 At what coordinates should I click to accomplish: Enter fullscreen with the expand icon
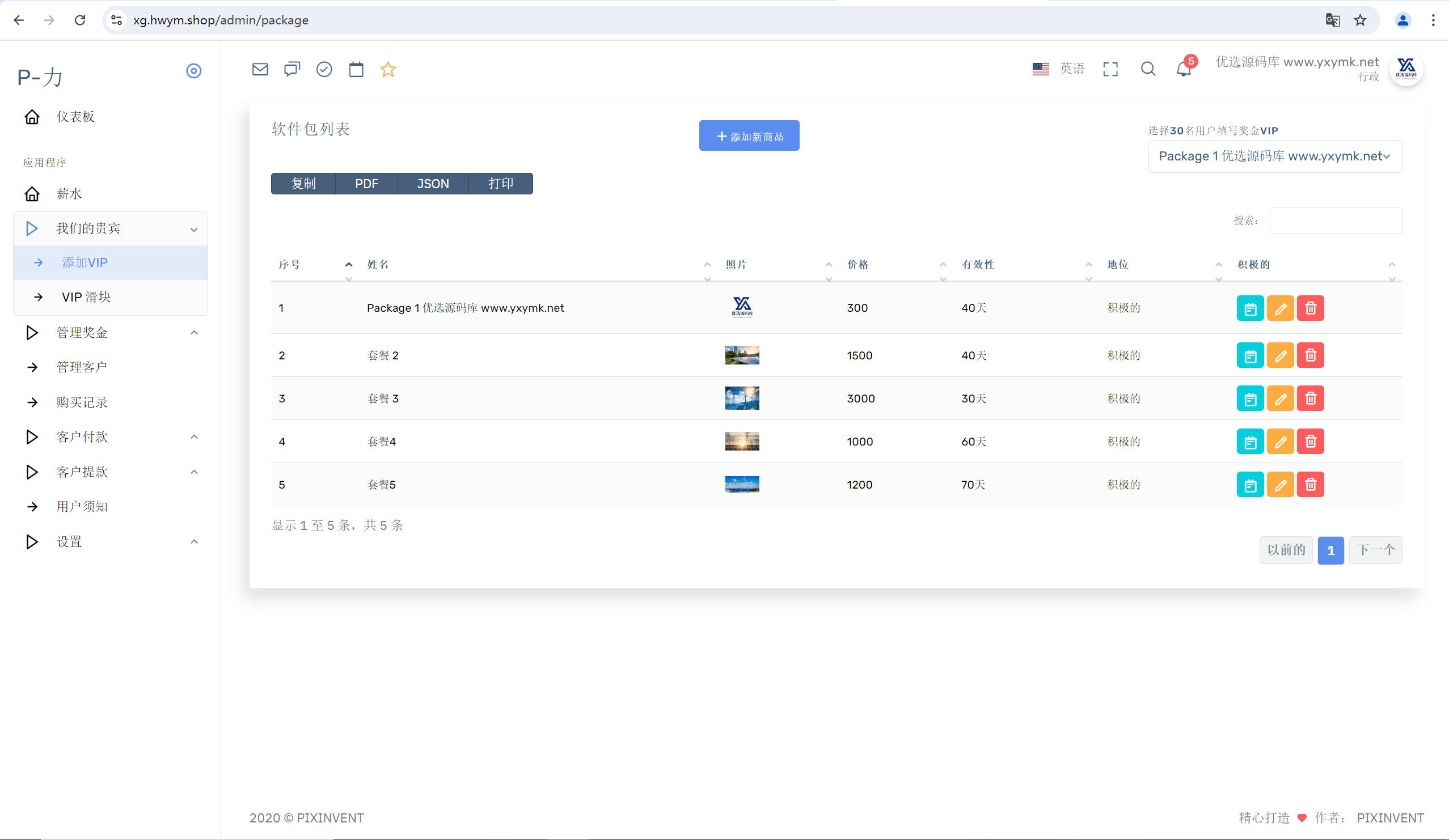pyautogui.click(x=1110, y=69)
